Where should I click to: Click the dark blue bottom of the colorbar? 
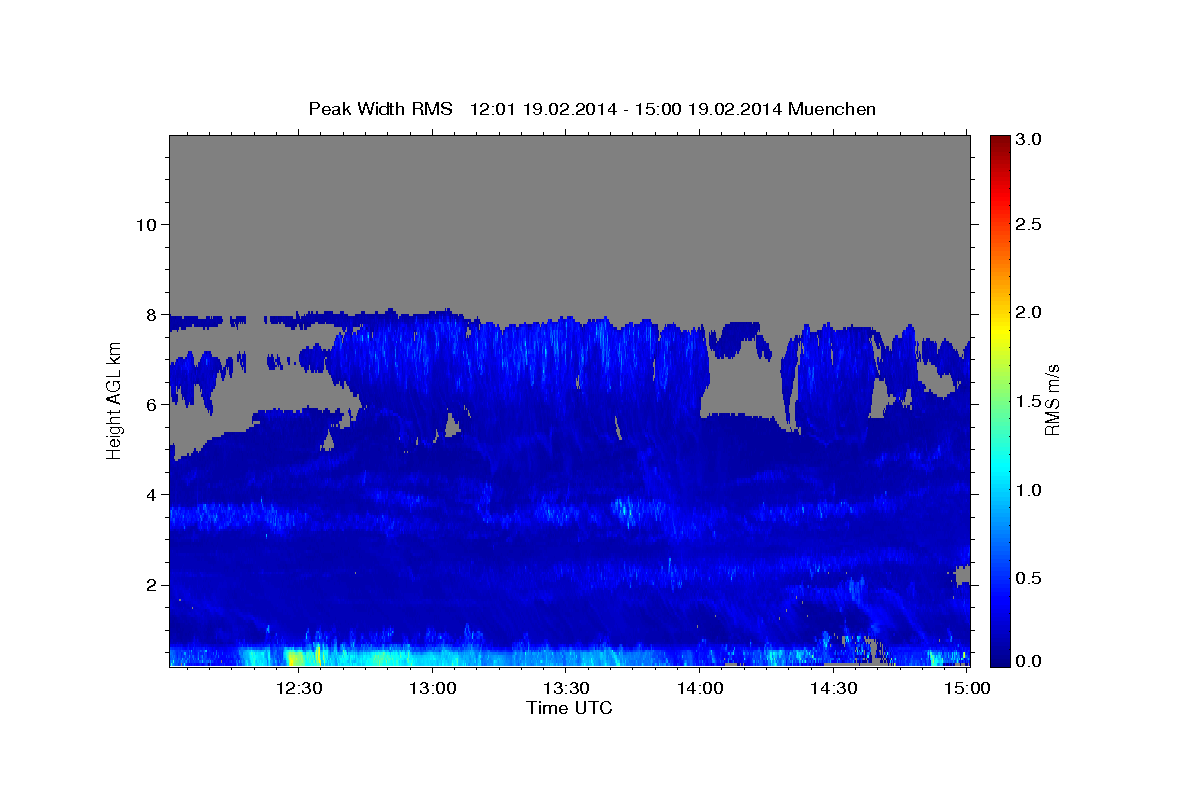[999, 655]
